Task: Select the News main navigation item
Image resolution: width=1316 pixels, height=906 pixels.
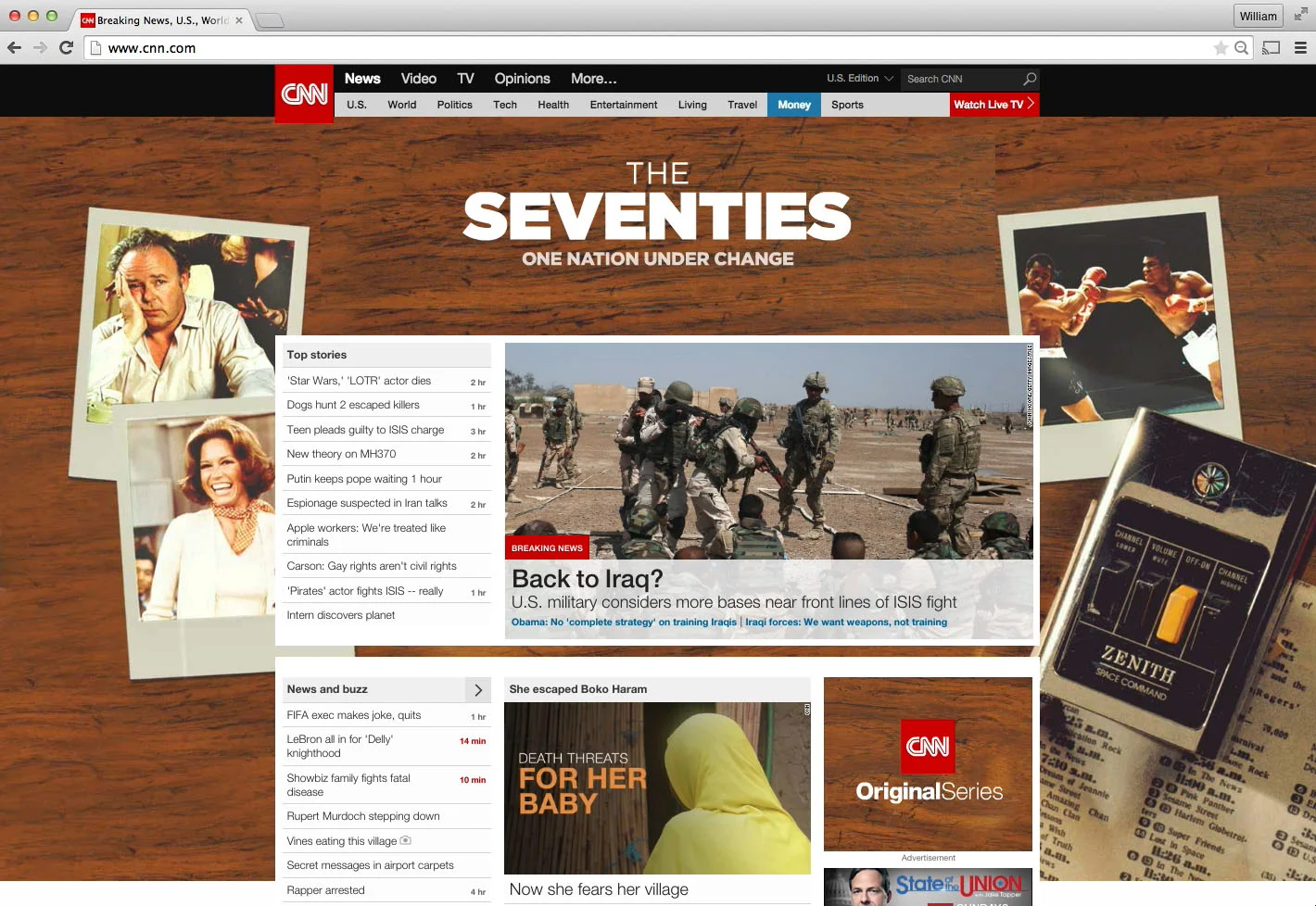Action: (x=362, y=79)
